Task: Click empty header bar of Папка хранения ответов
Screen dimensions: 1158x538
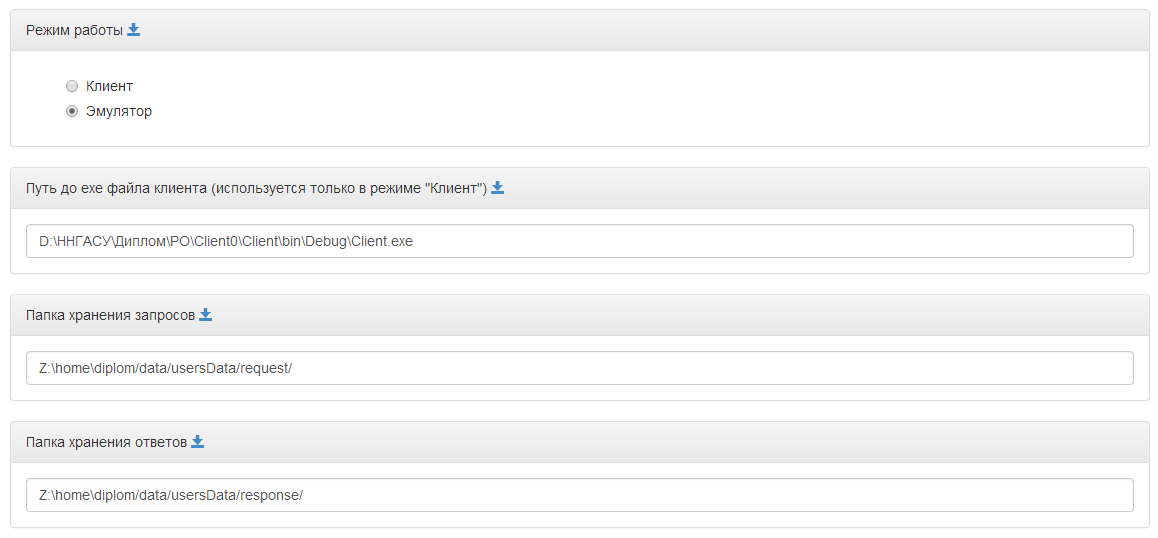Action: coord(676,443)
